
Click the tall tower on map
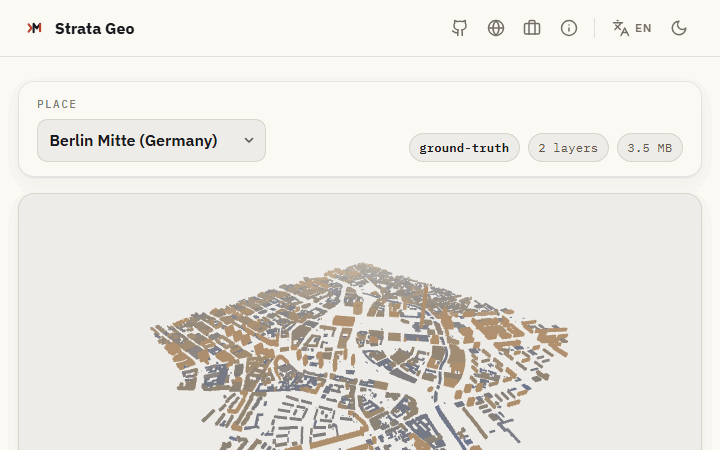pos(424,305)
